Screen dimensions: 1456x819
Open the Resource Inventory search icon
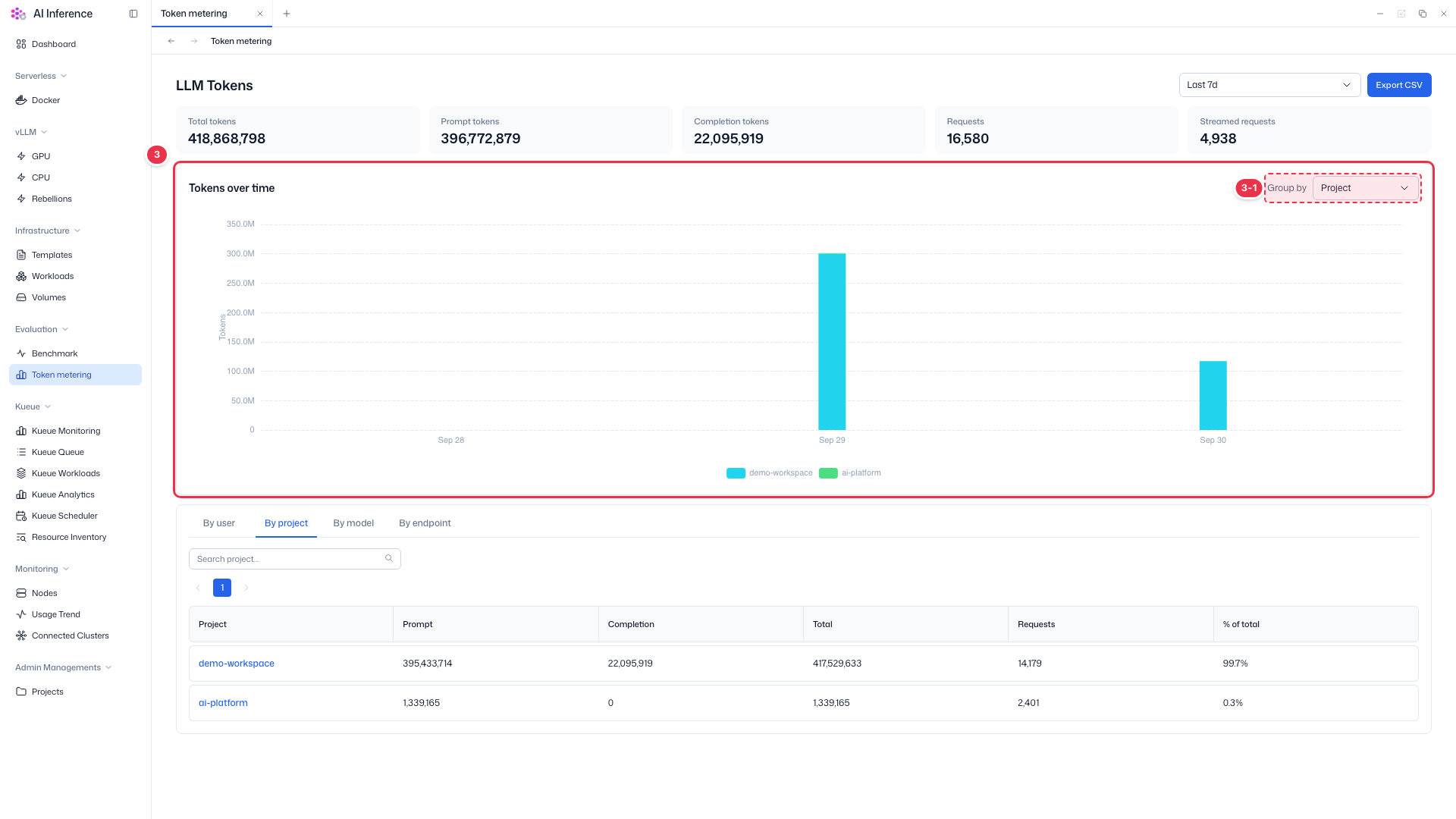(21, 537)
